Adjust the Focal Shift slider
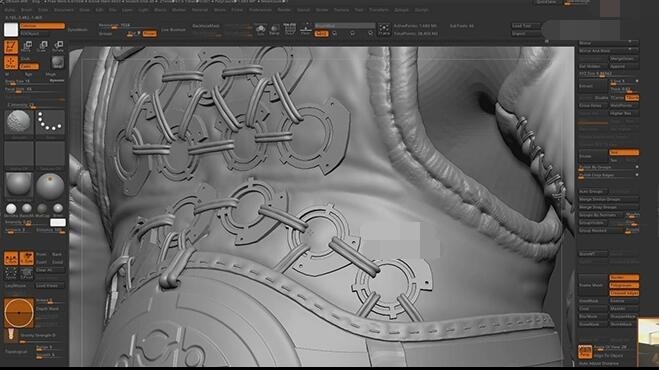659x370 pixels. [x=34, y=90]
